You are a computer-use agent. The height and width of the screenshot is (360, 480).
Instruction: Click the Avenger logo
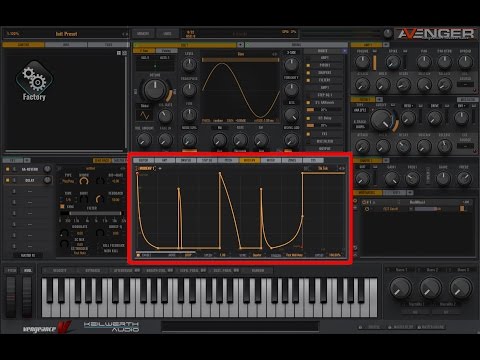tap(437, 33)
